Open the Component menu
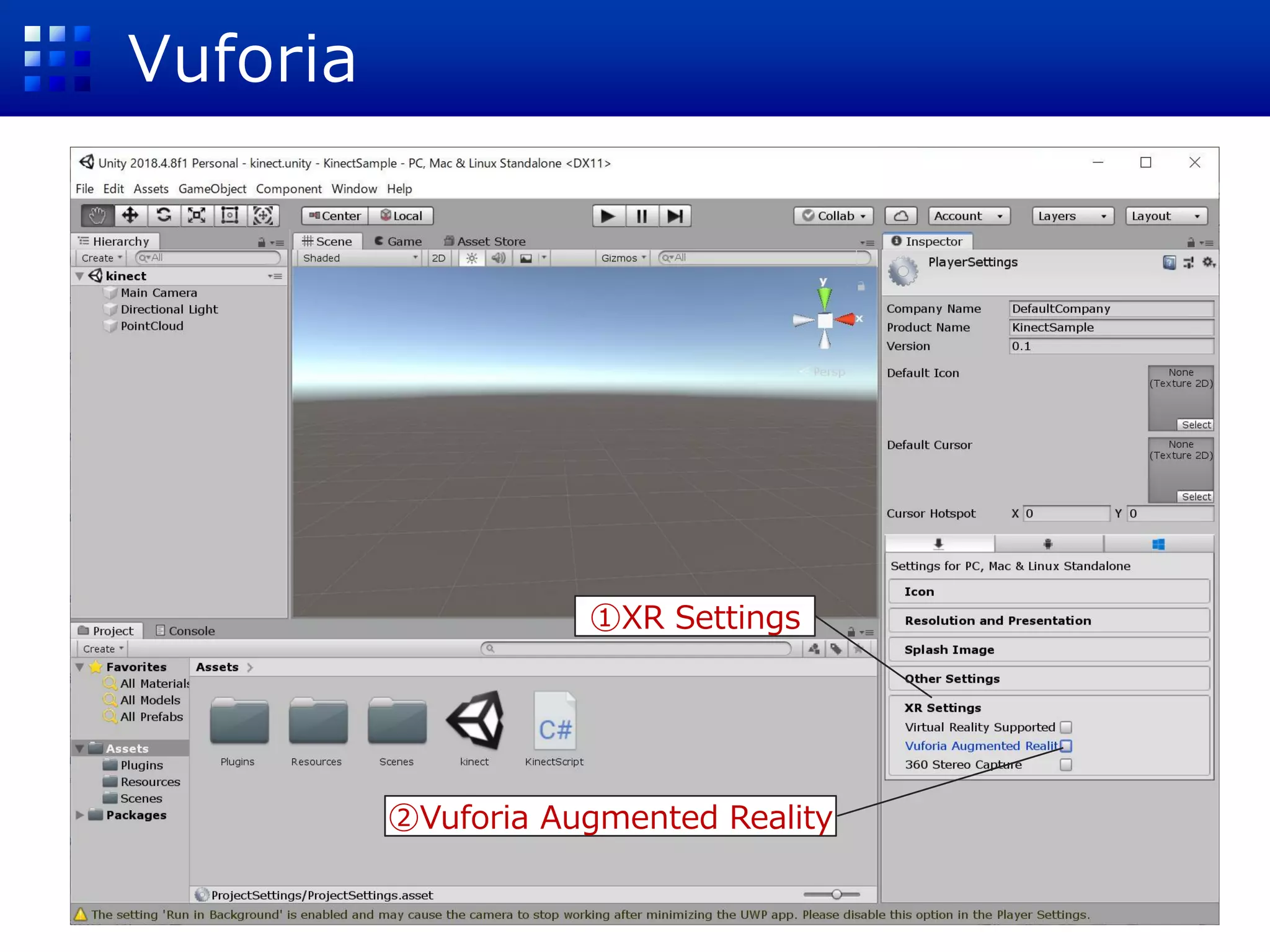Image resolution: width=1270 pixels, height=952 pixels. pos(289,189)
